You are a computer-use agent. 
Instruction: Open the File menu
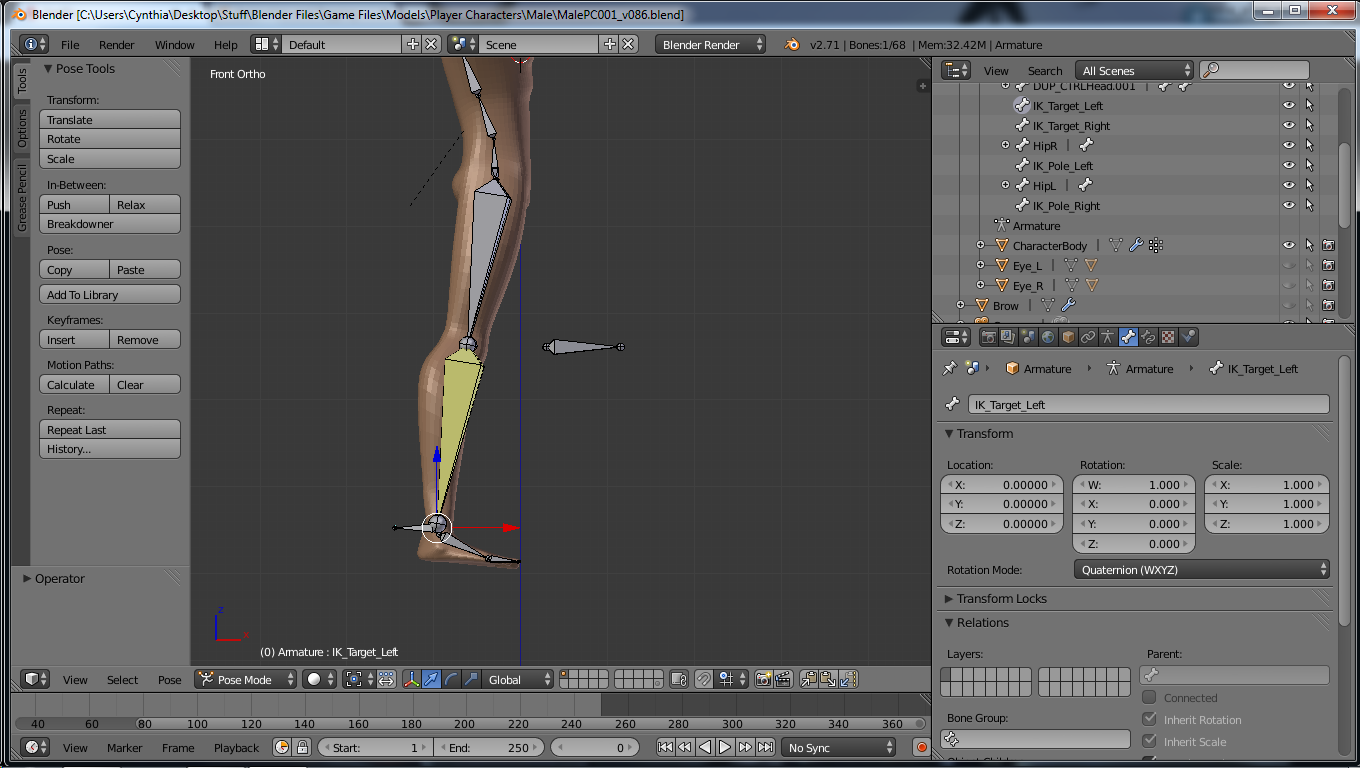[x=70, y=44]
